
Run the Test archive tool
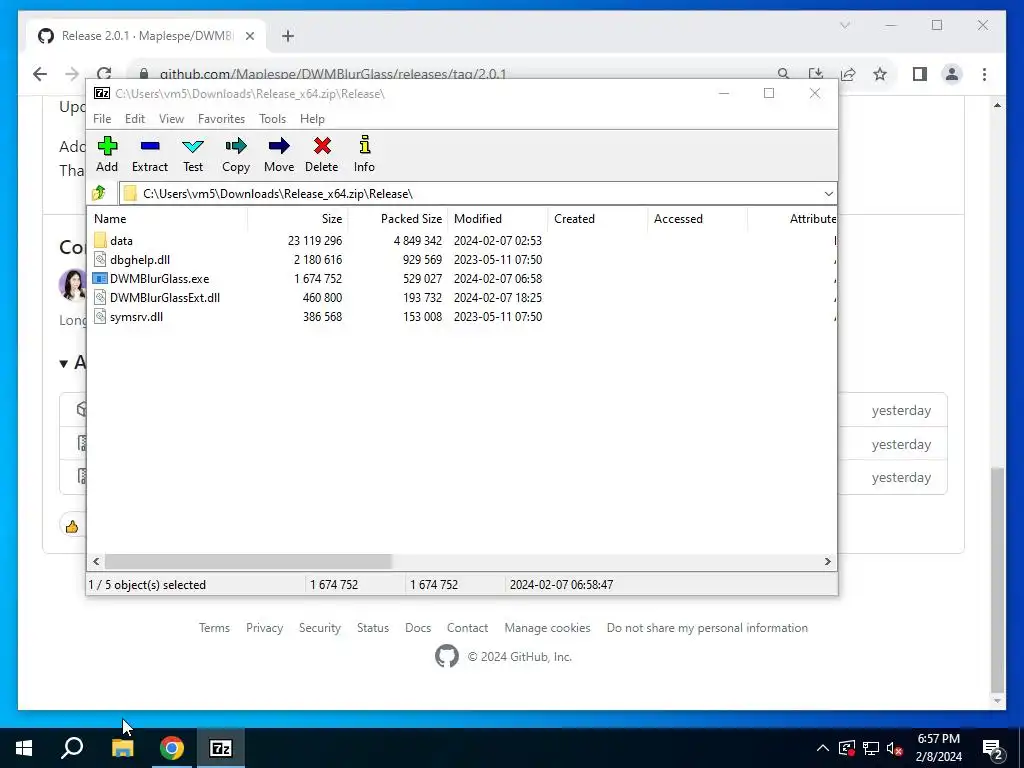[x=193, y=154]
